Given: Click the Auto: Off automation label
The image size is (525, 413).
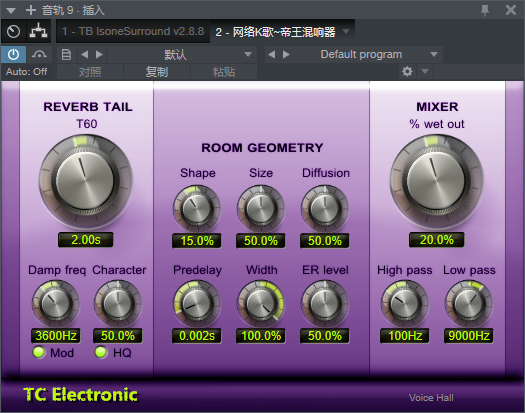Looking at the screenshot, I should coord(26,71).
